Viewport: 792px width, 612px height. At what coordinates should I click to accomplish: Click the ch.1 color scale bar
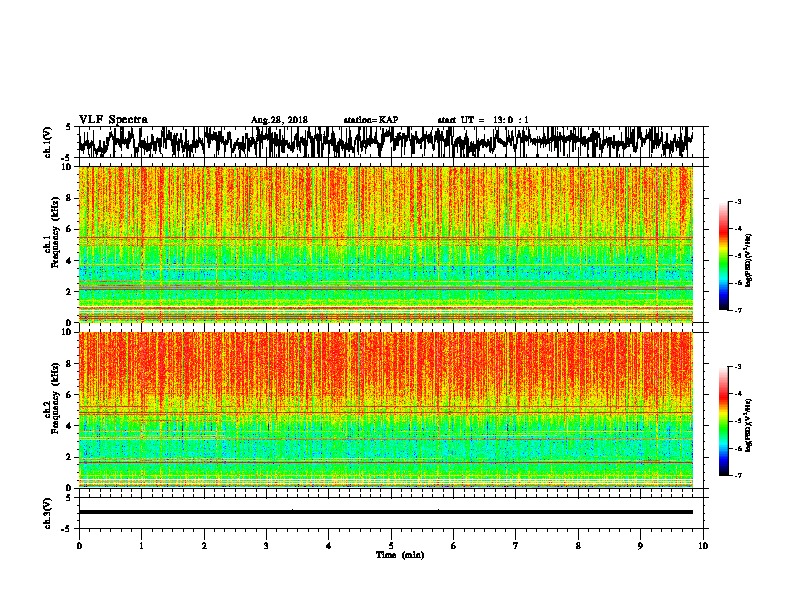click(x=723, y=256)
